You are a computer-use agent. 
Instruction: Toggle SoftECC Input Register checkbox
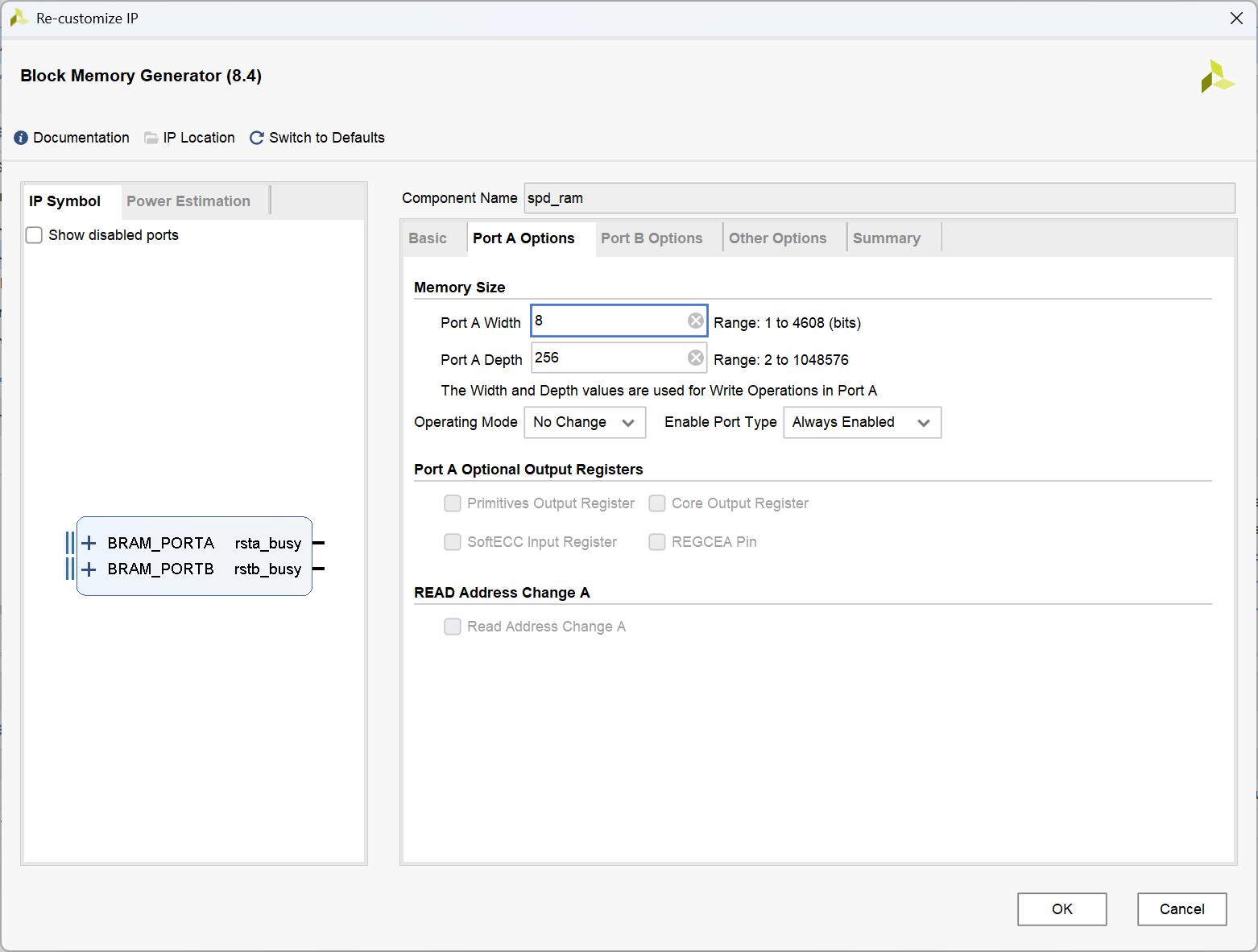[x=453, y=542]
